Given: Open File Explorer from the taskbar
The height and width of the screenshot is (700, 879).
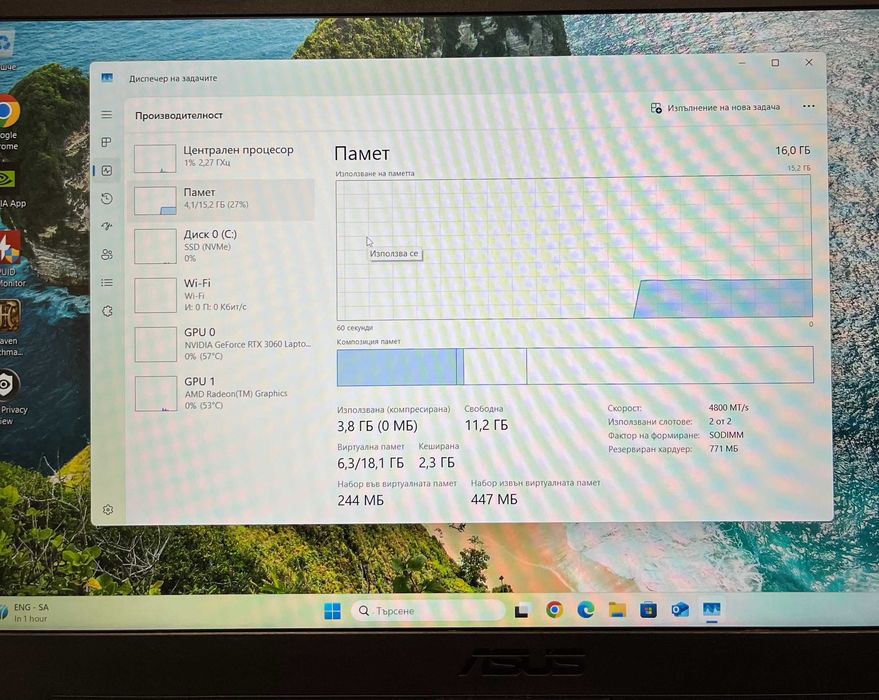Looking at the screenshot, I should (x=617, y=609).
